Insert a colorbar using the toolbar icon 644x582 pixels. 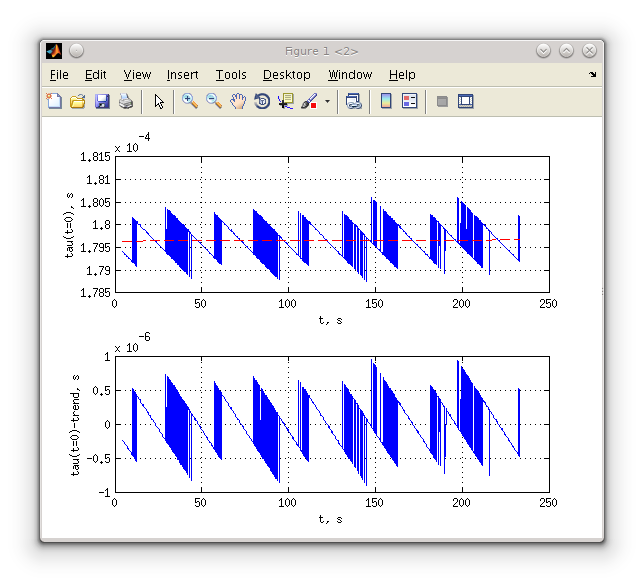coord(386,101)
